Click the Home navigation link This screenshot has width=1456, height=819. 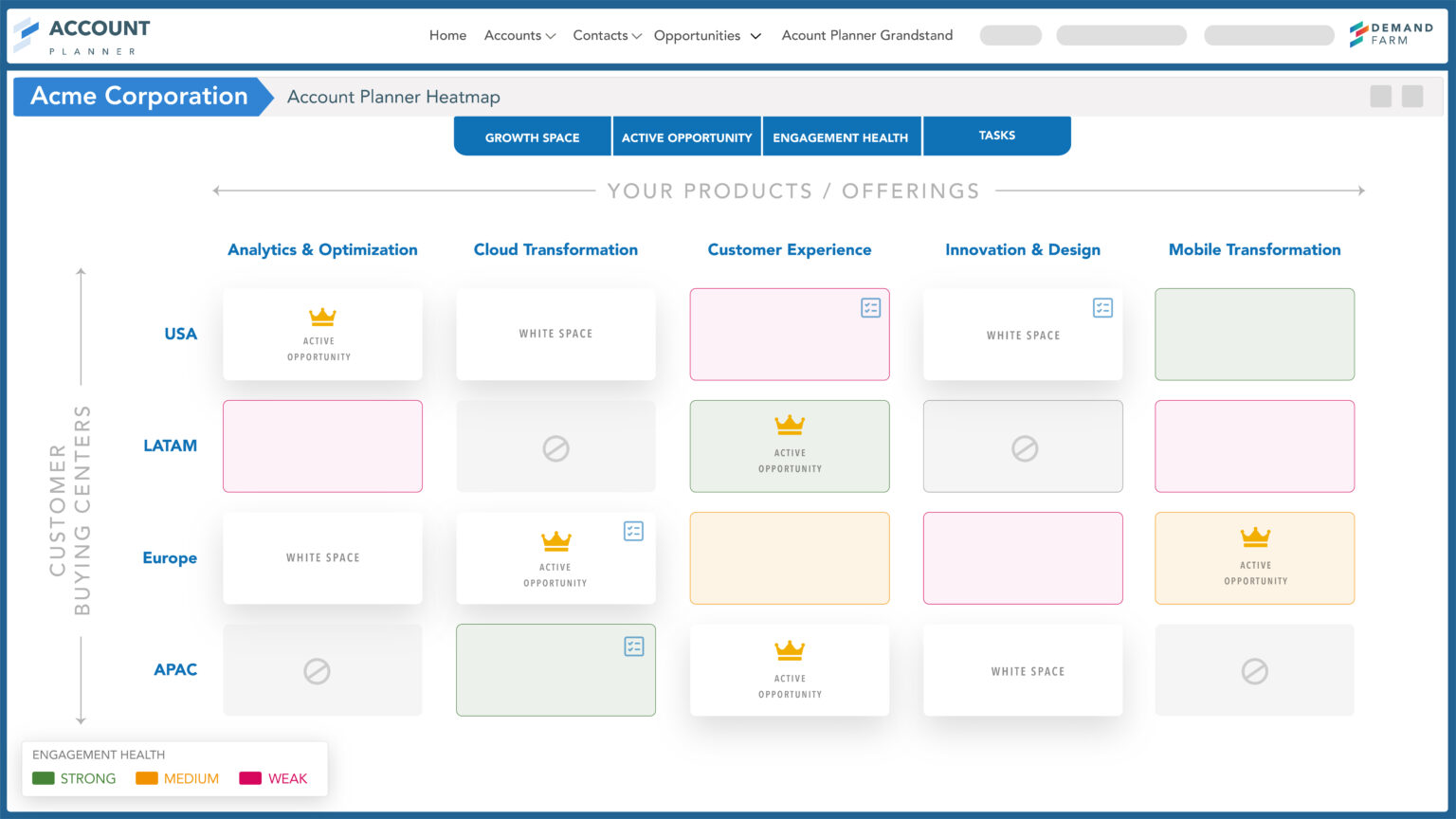click(447, 35)
